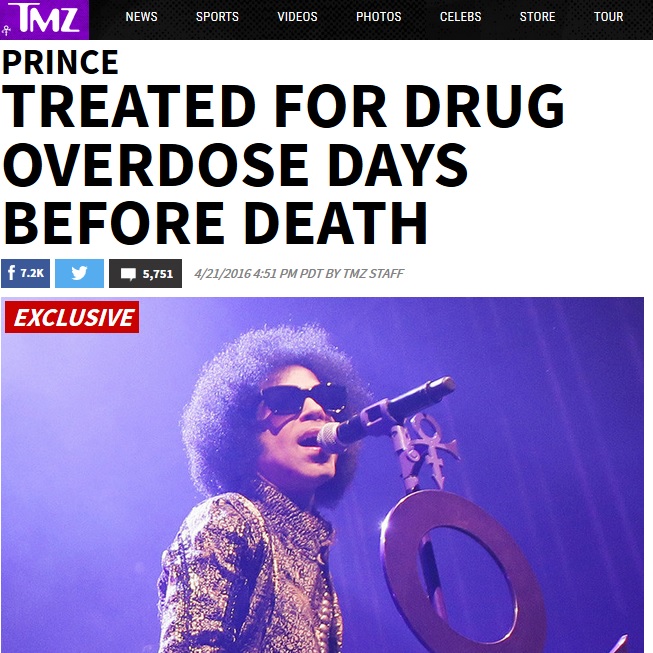Image resolution: width=653 pixels, height=653 pixels.
Task: Open the TOUR page
Action: click(x=608, y=17)
